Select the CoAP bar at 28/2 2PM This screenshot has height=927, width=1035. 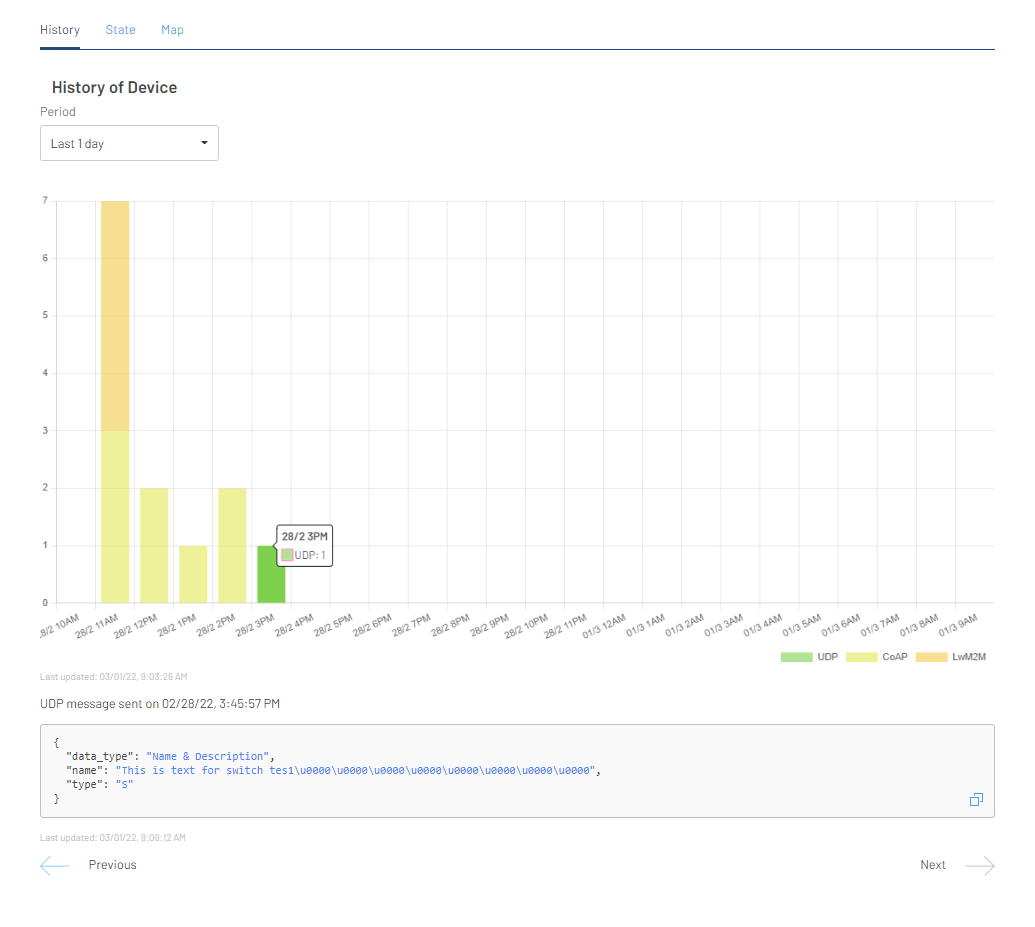[x=232, y=545]
